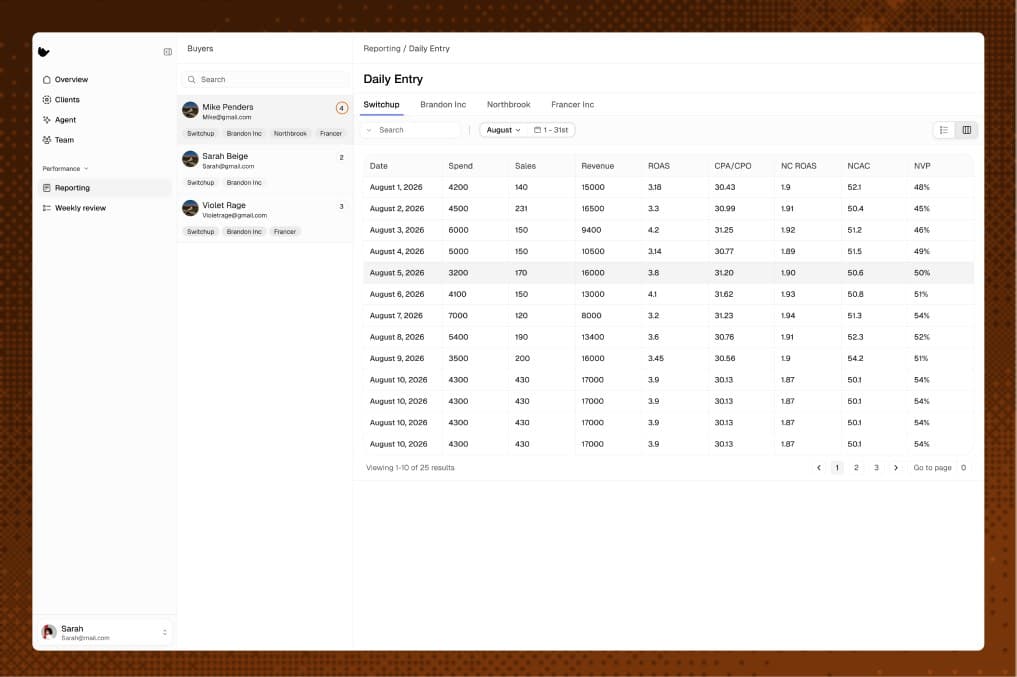
Task: Click Francer tag under Violet Rage
Action: pyautogui.click(x=285, y=232)
